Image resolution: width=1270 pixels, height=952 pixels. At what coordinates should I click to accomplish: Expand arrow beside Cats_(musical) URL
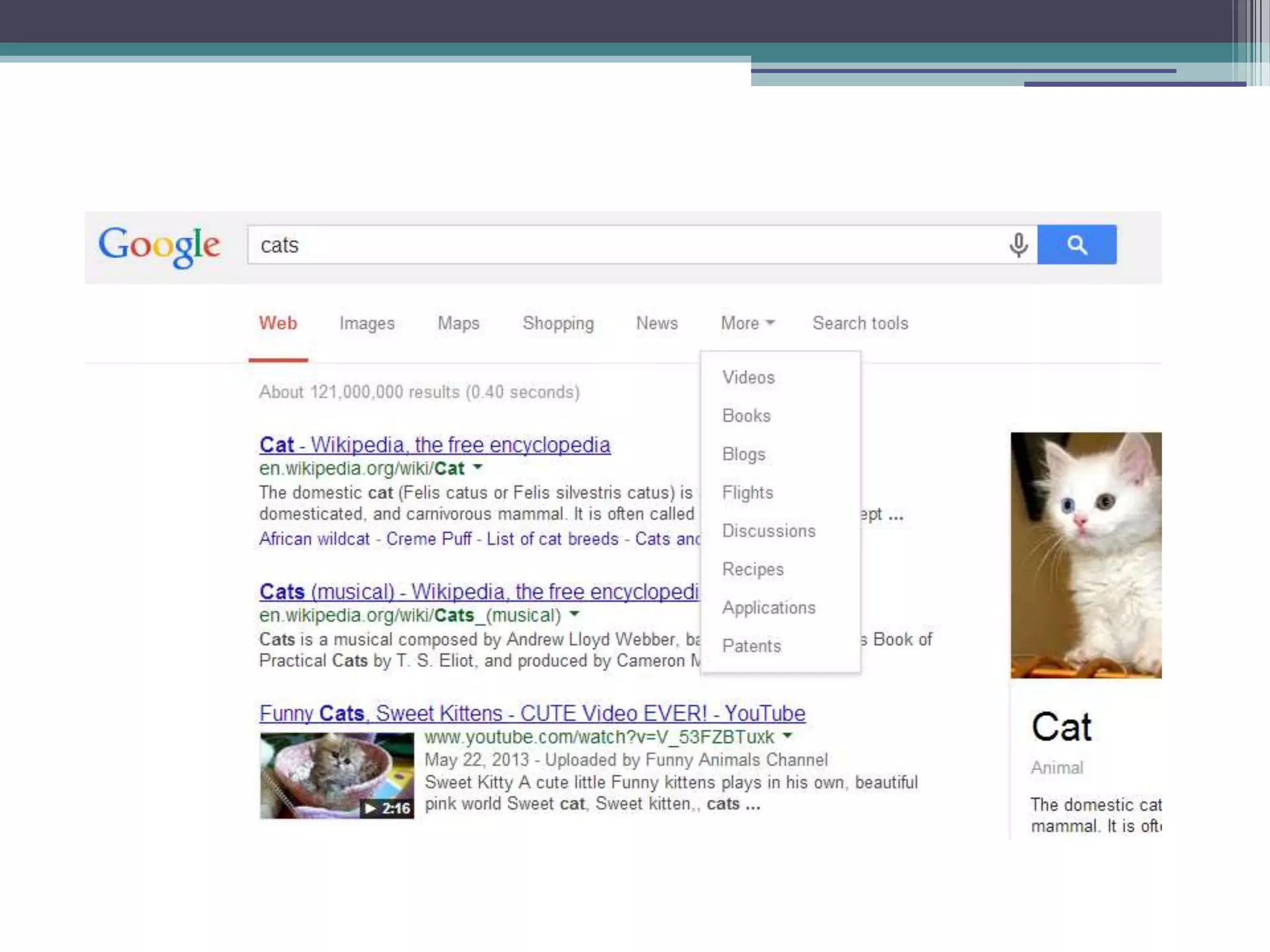(x=574, y=614)
